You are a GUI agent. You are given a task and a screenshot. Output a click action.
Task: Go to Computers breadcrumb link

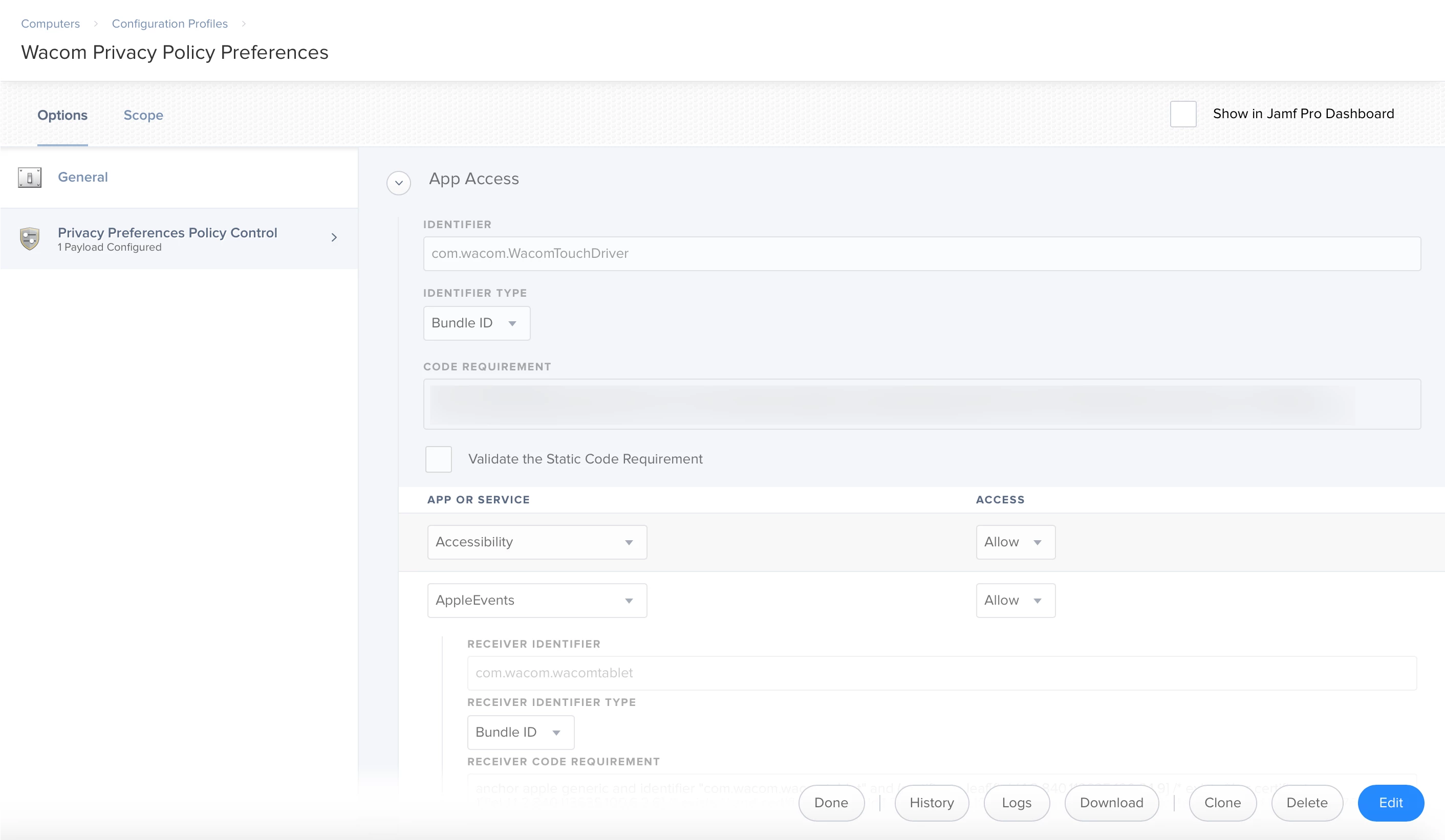tap(51, 24)
